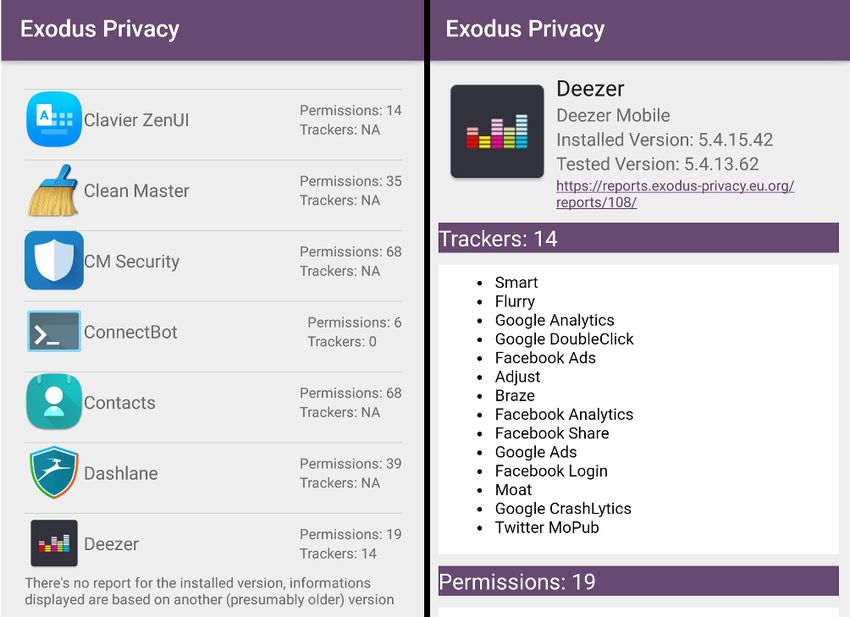Open the Dashlane app entry name
The width and height of the screenshot is (850, 617).
point(121,473)
